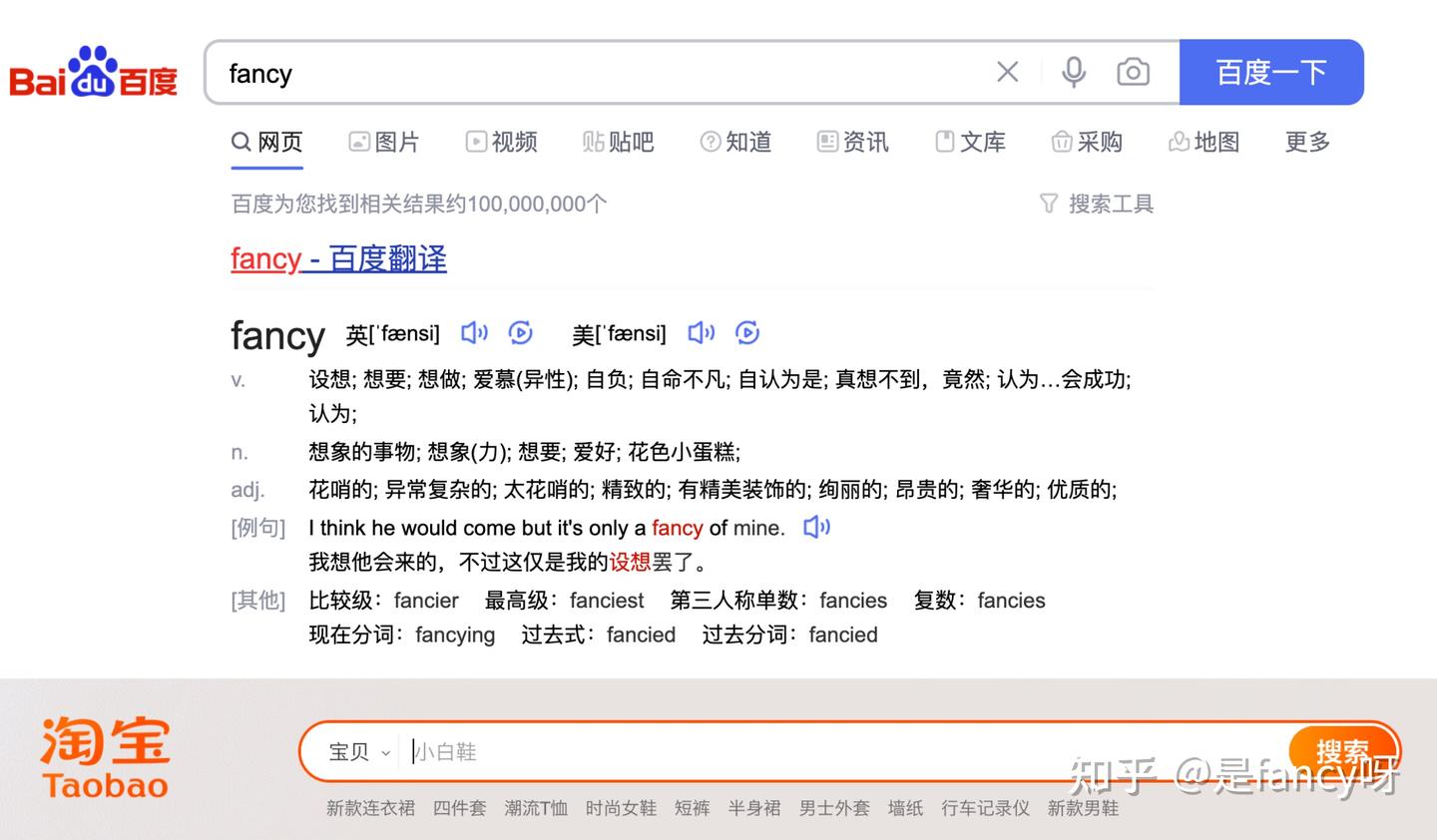Open the fancy - 百度翻译 result link
Viewport: 1437px width, 840px height.
pos(338,259)
